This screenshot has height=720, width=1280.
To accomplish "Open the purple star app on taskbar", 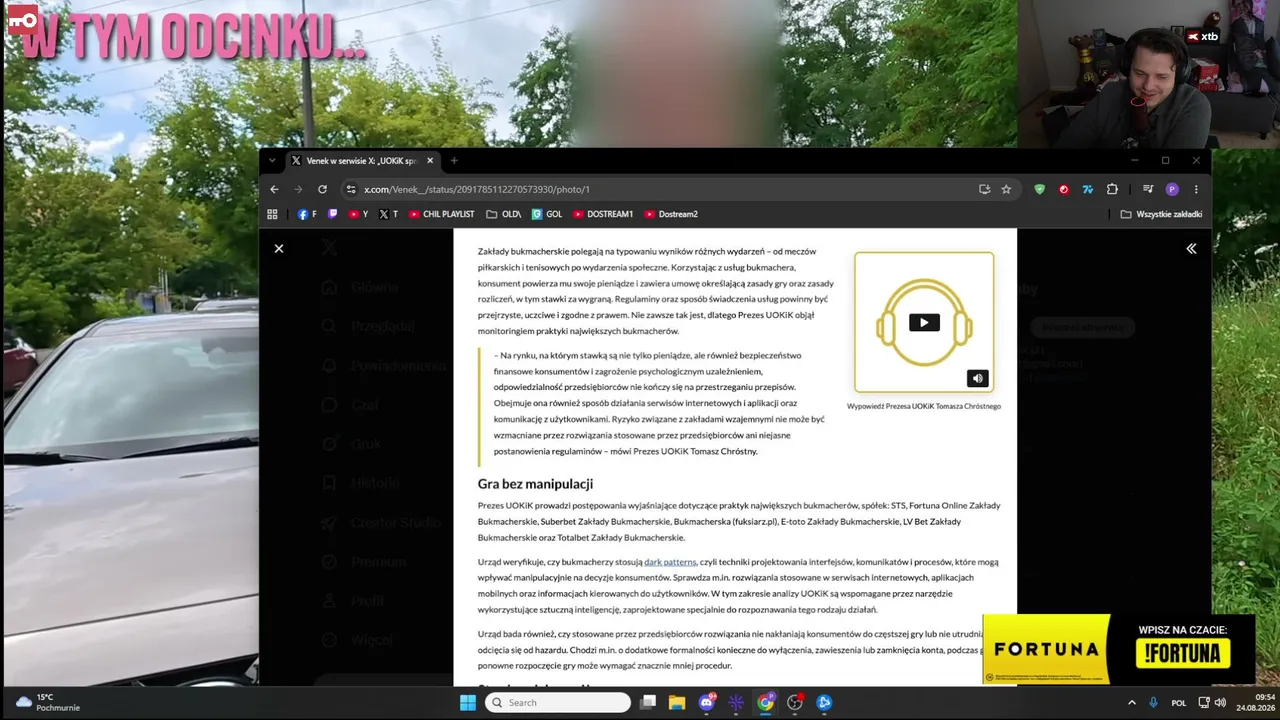I will 737,702.
